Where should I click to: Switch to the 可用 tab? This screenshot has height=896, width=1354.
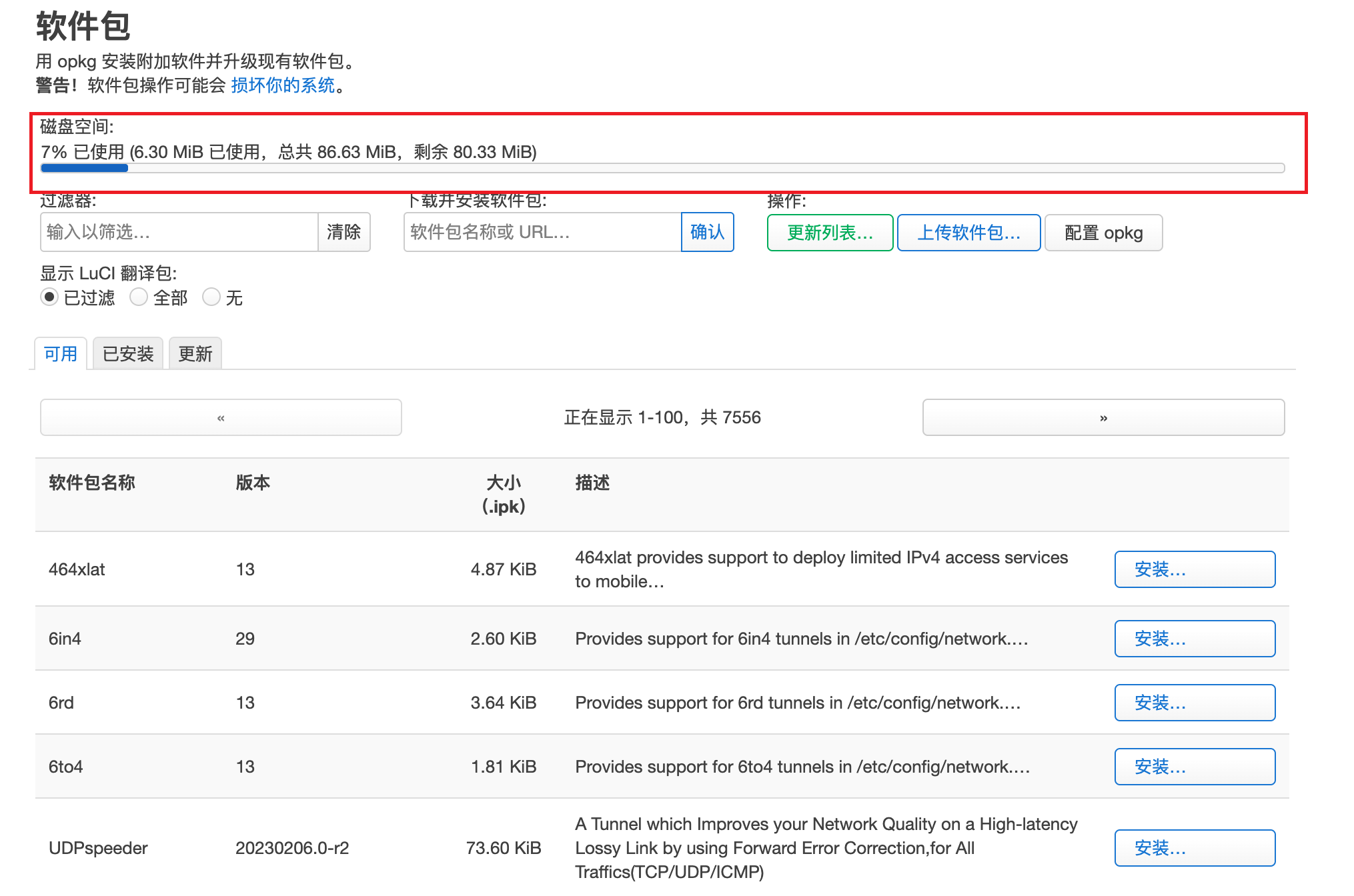click(x=61, y=353)
